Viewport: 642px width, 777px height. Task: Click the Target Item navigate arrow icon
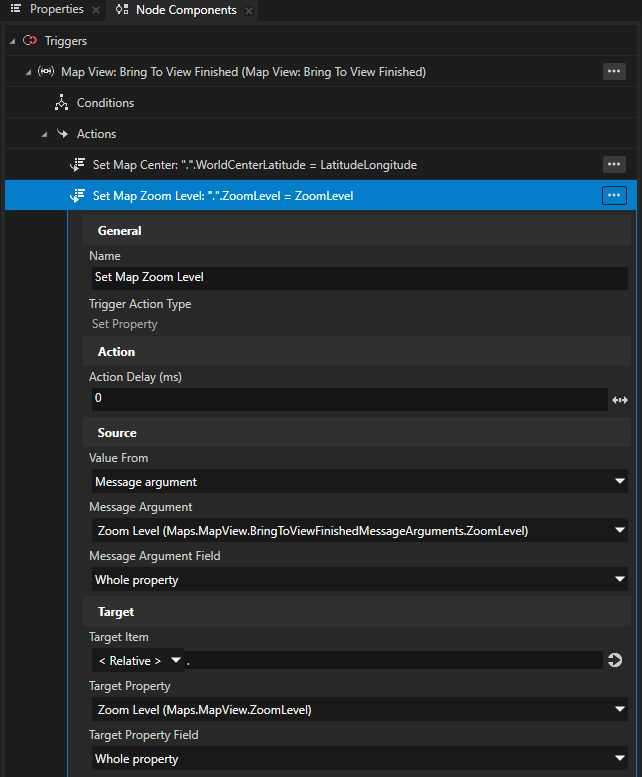pos(614,660)
